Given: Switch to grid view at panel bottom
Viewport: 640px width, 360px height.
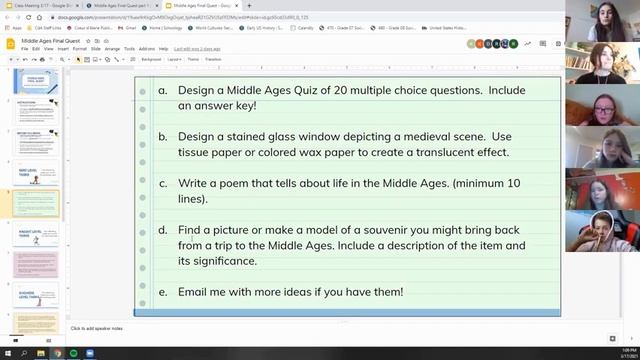Looking at the screenshot, I should (x=49, y=340).
